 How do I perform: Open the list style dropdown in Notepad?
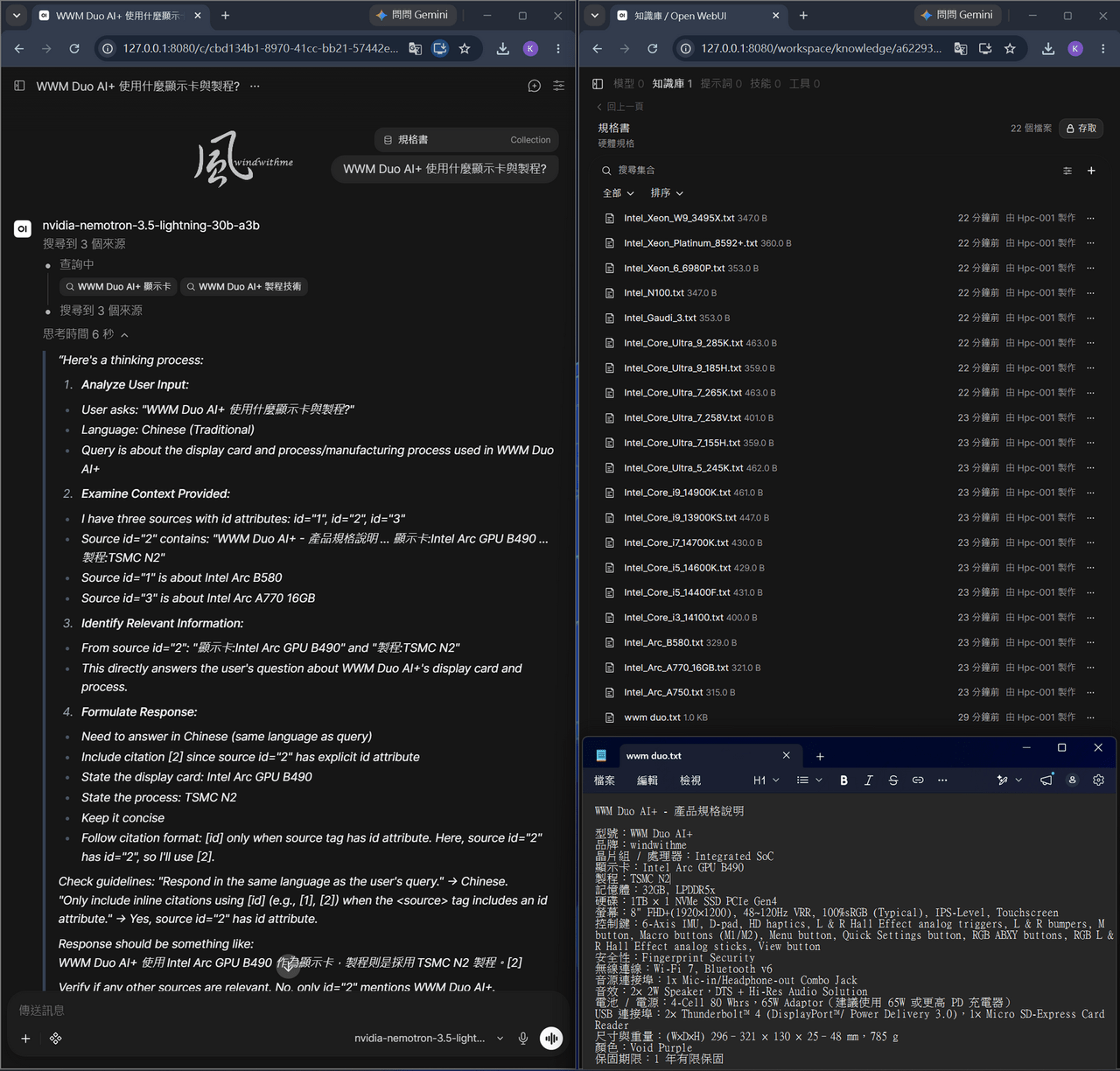(x=809, y=780)
